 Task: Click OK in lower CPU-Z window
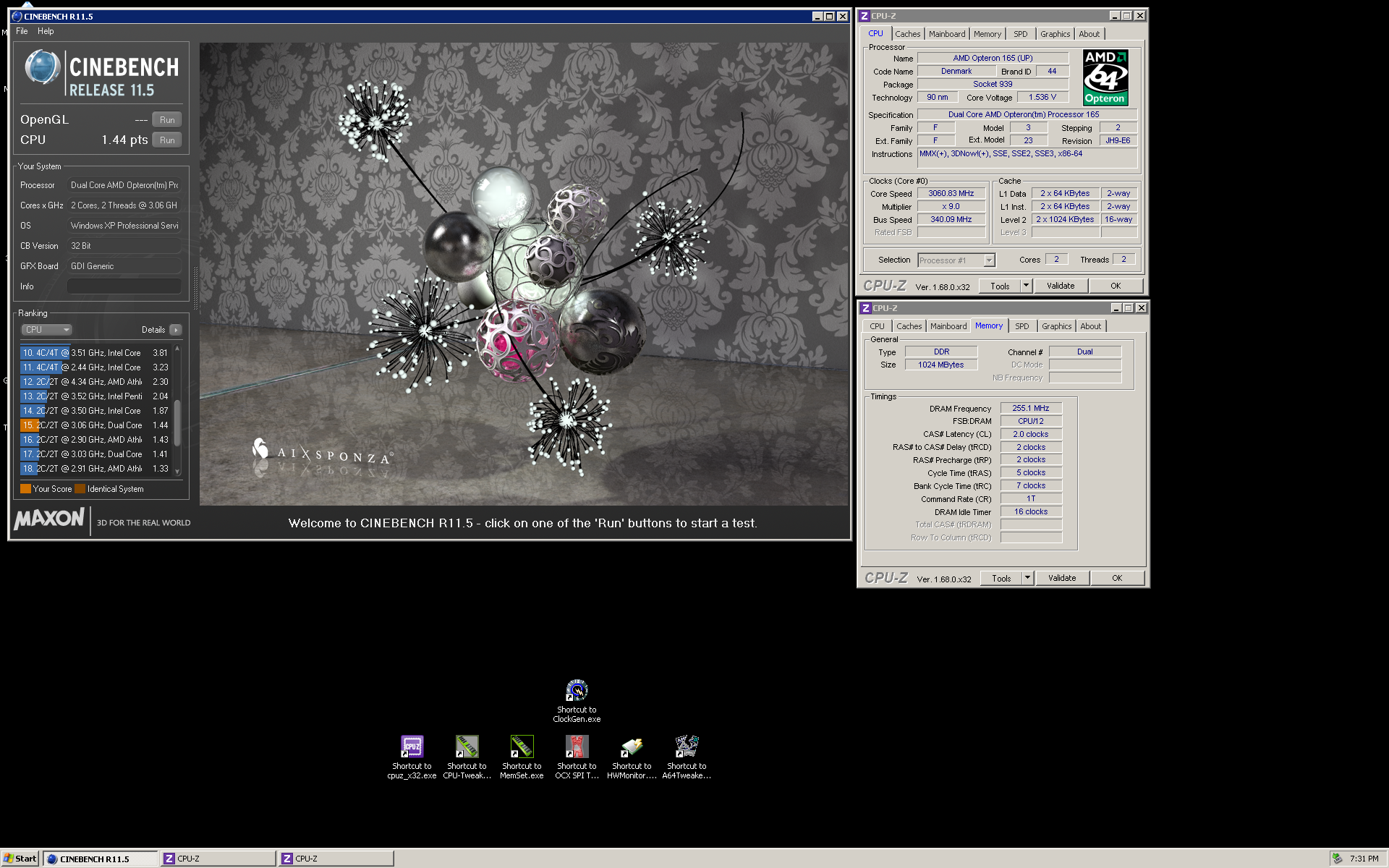click(1117, 579)
